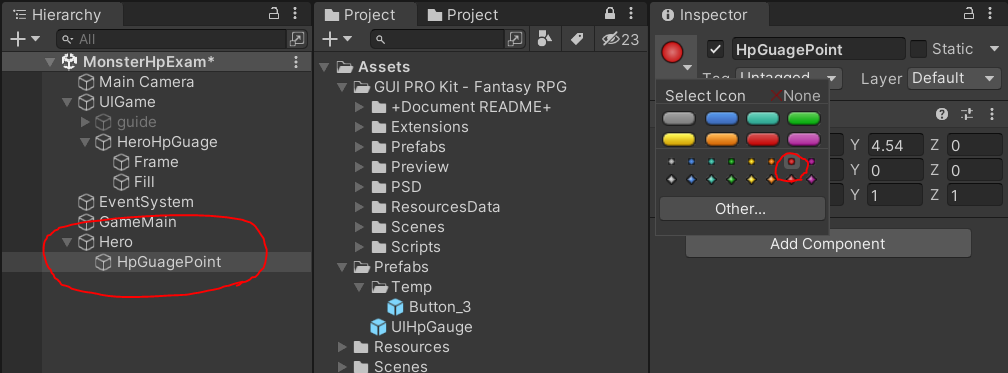Select the small teal dot icon
Viewport: 1008px width, 373px height.
pos(711,162)
